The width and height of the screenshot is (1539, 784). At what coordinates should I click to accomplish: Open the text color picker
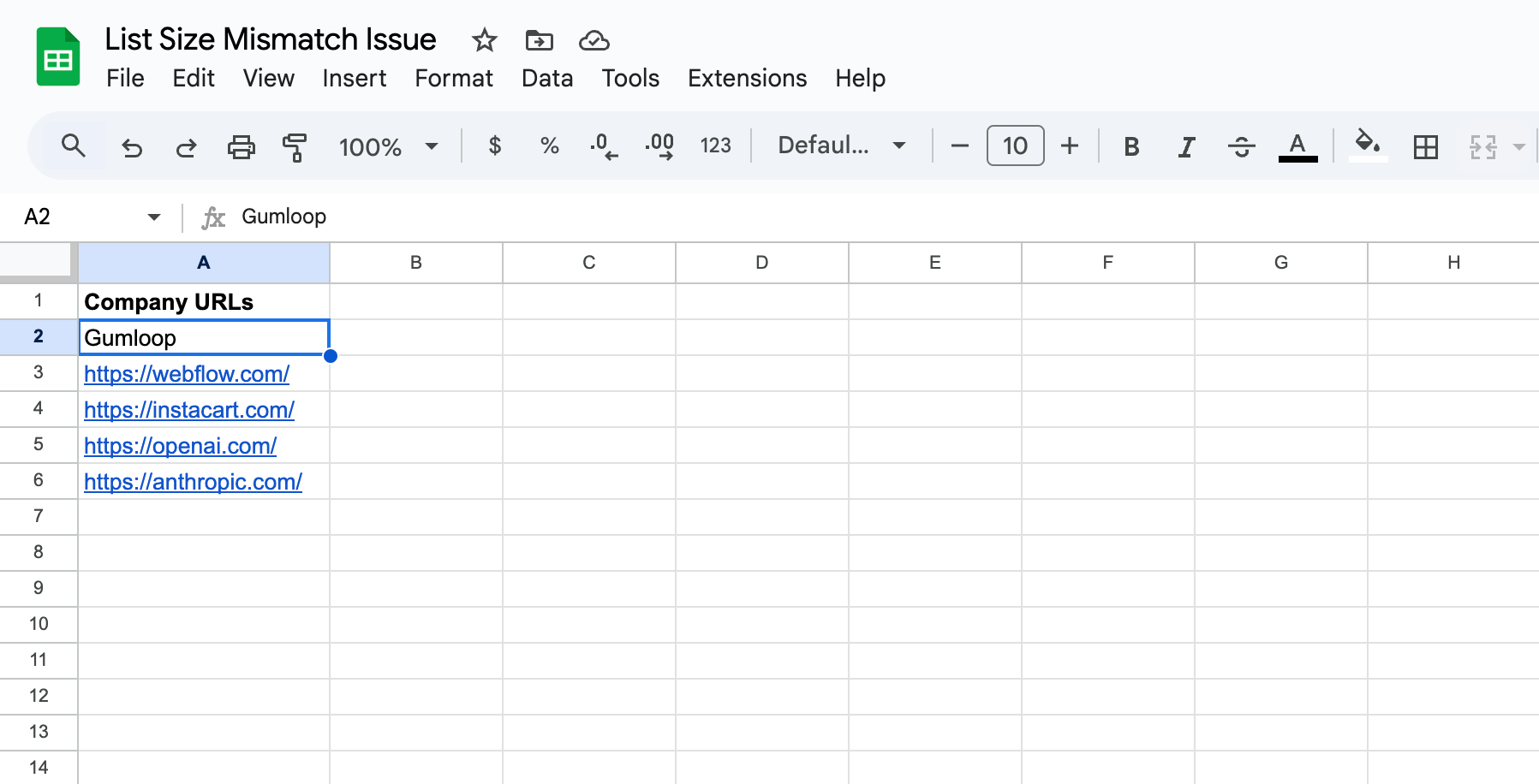point(1297,147)
